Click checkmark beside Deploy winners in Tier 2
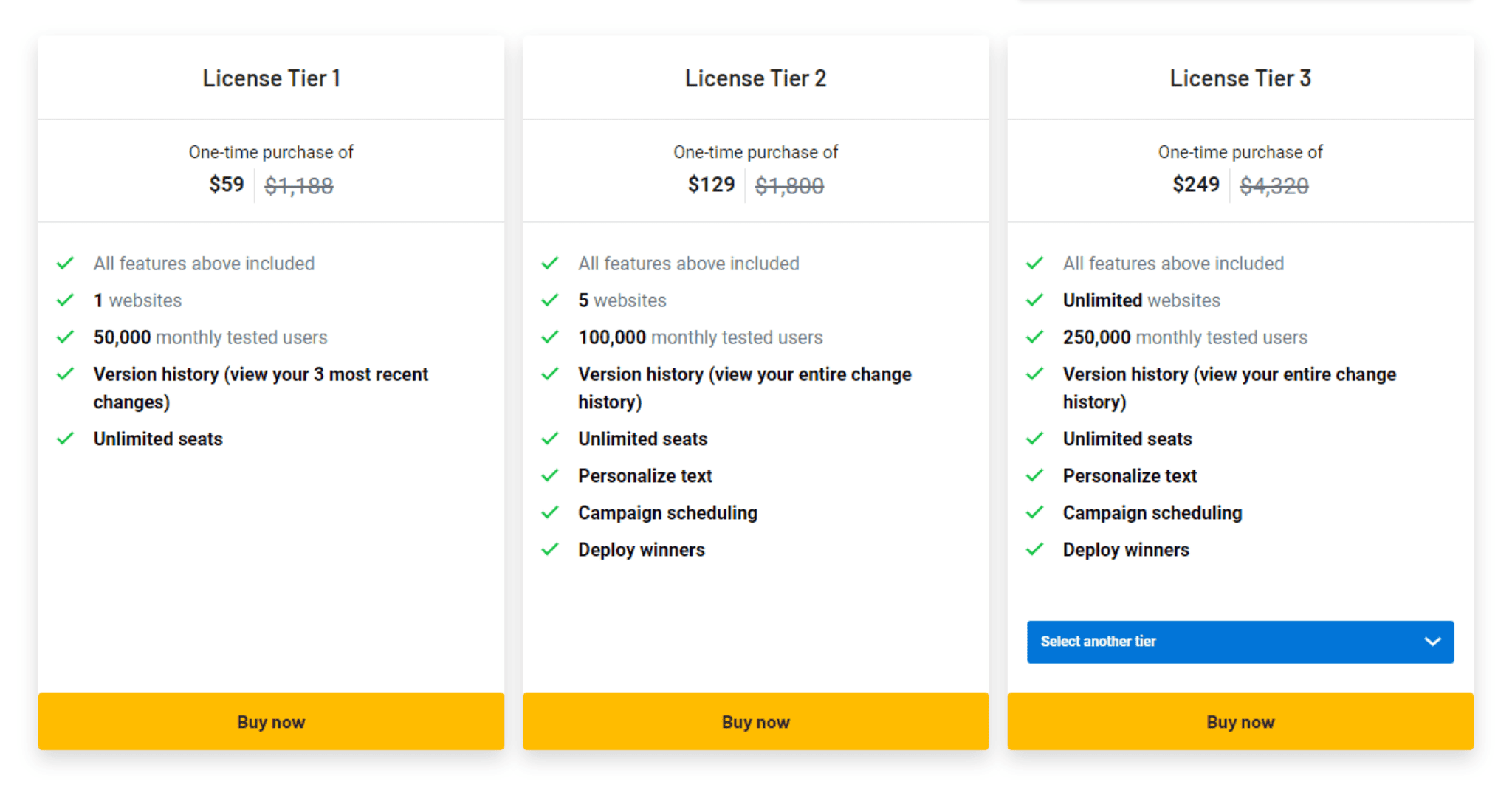Screen dimensions: 1512x787 click(550, 549)
